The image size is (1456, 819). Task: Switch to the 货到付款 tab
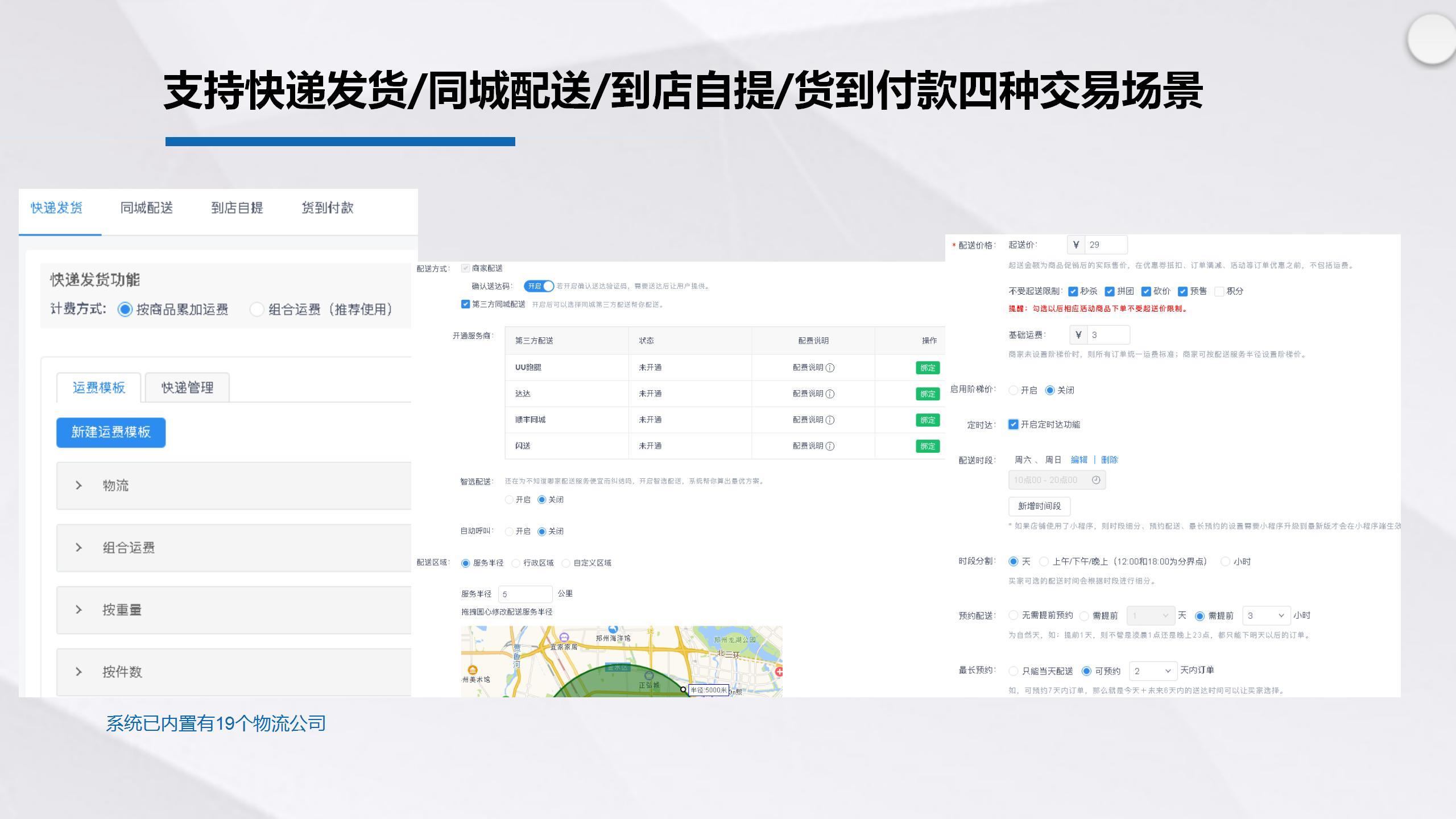click(x=328, y=208)
